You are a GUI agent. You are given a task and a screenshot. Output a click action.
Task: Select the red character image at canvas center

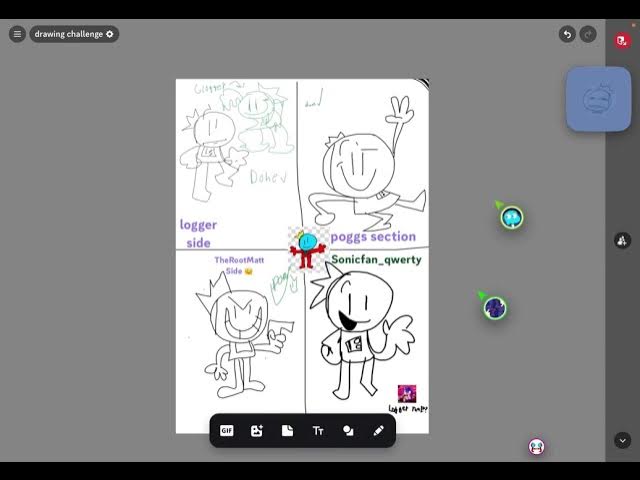(310, 248)
